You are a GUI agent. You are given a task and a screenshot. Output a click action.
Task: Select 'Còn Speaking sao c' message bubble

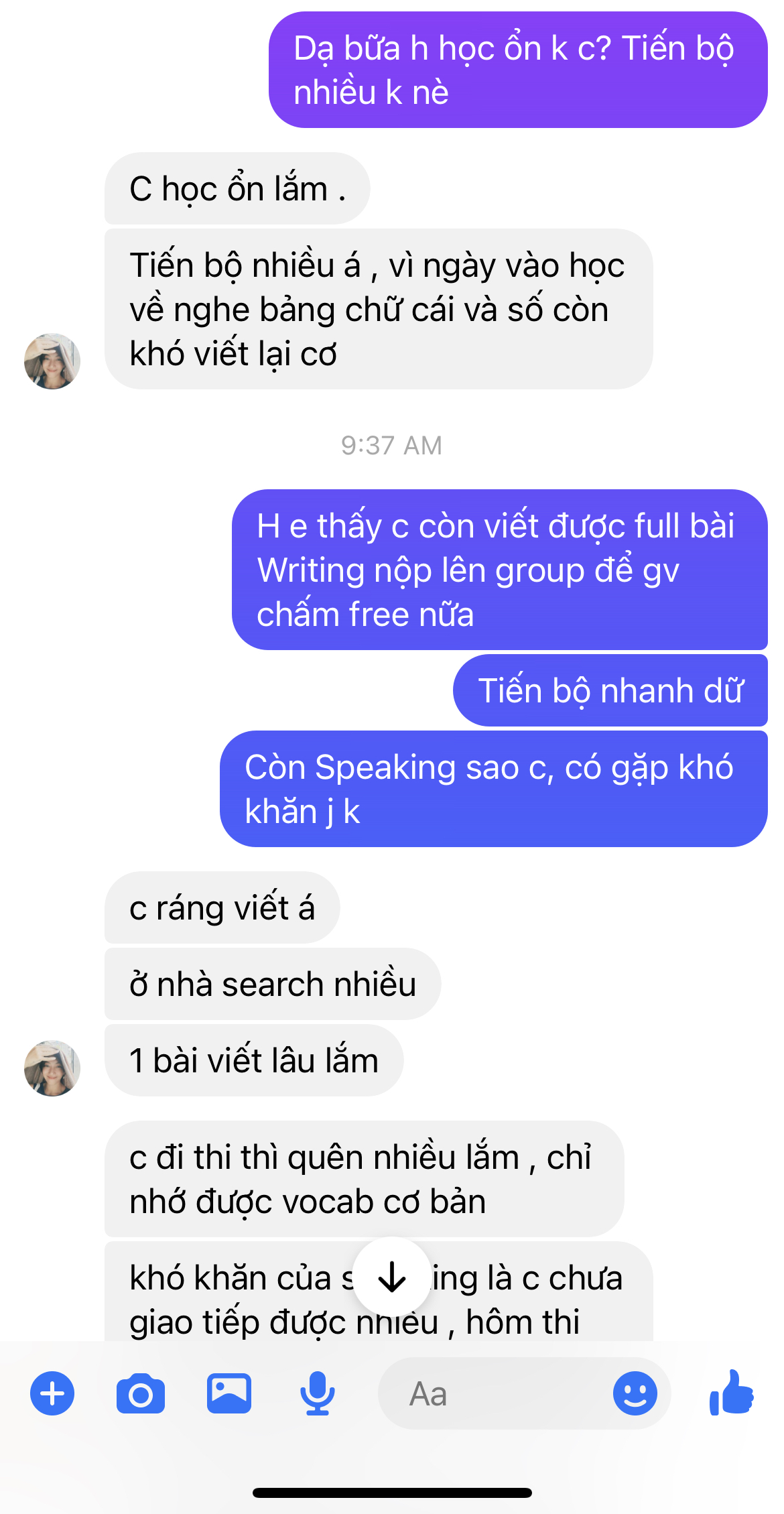tap(494, 789)
